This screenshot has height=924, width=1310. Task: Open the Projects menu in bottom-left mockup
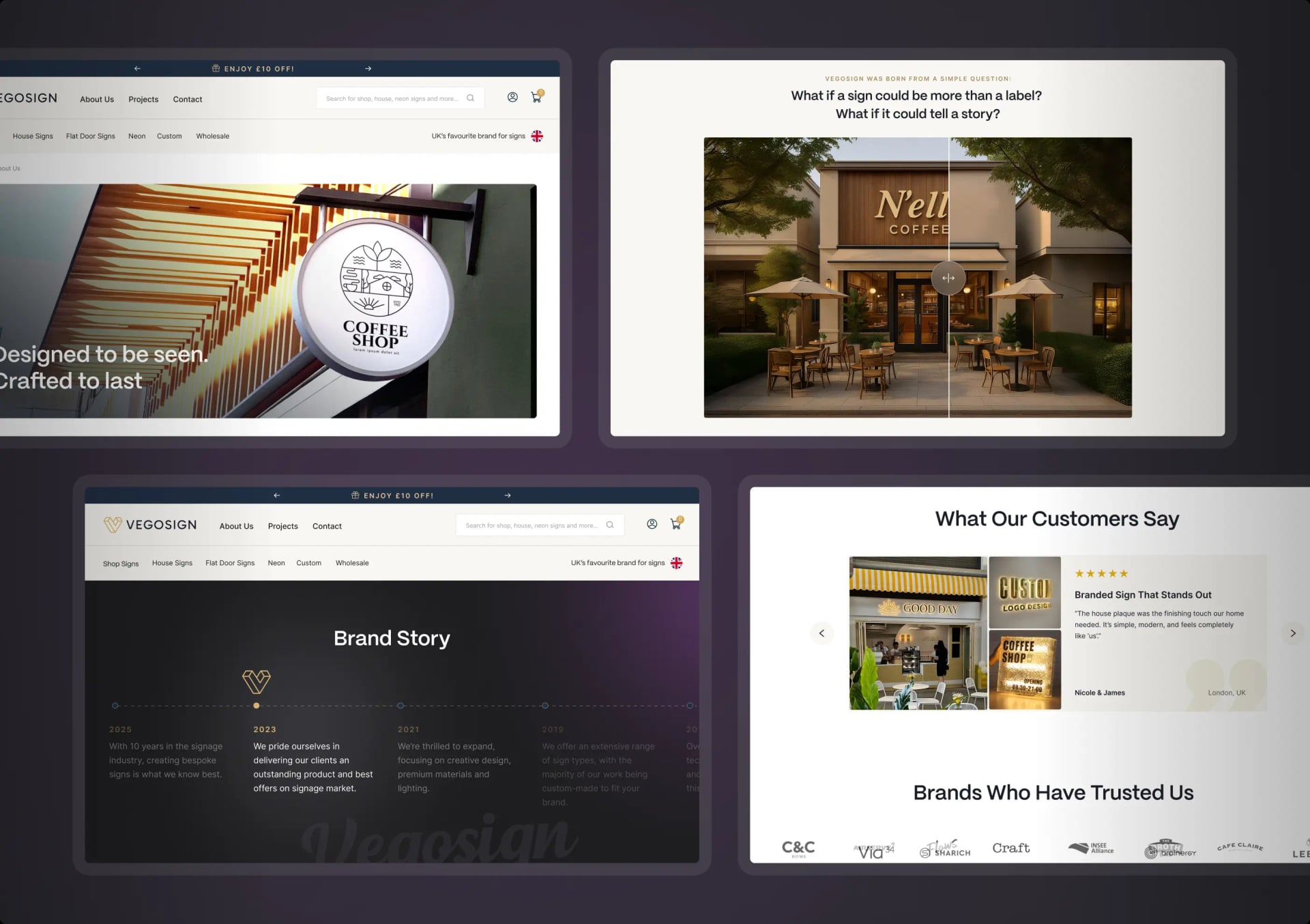coord(282,526)
